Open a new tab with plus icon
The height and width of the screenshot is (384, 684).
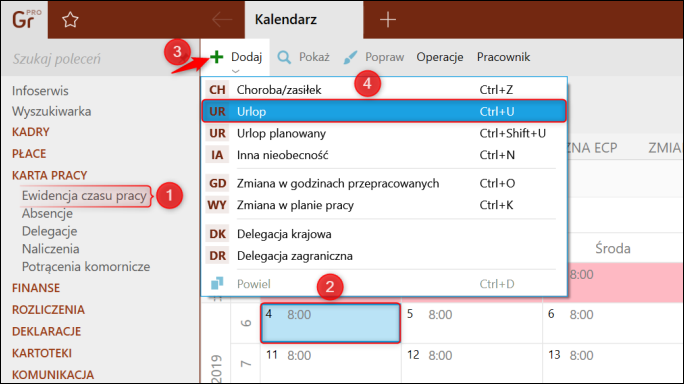[x=387, y=20]
